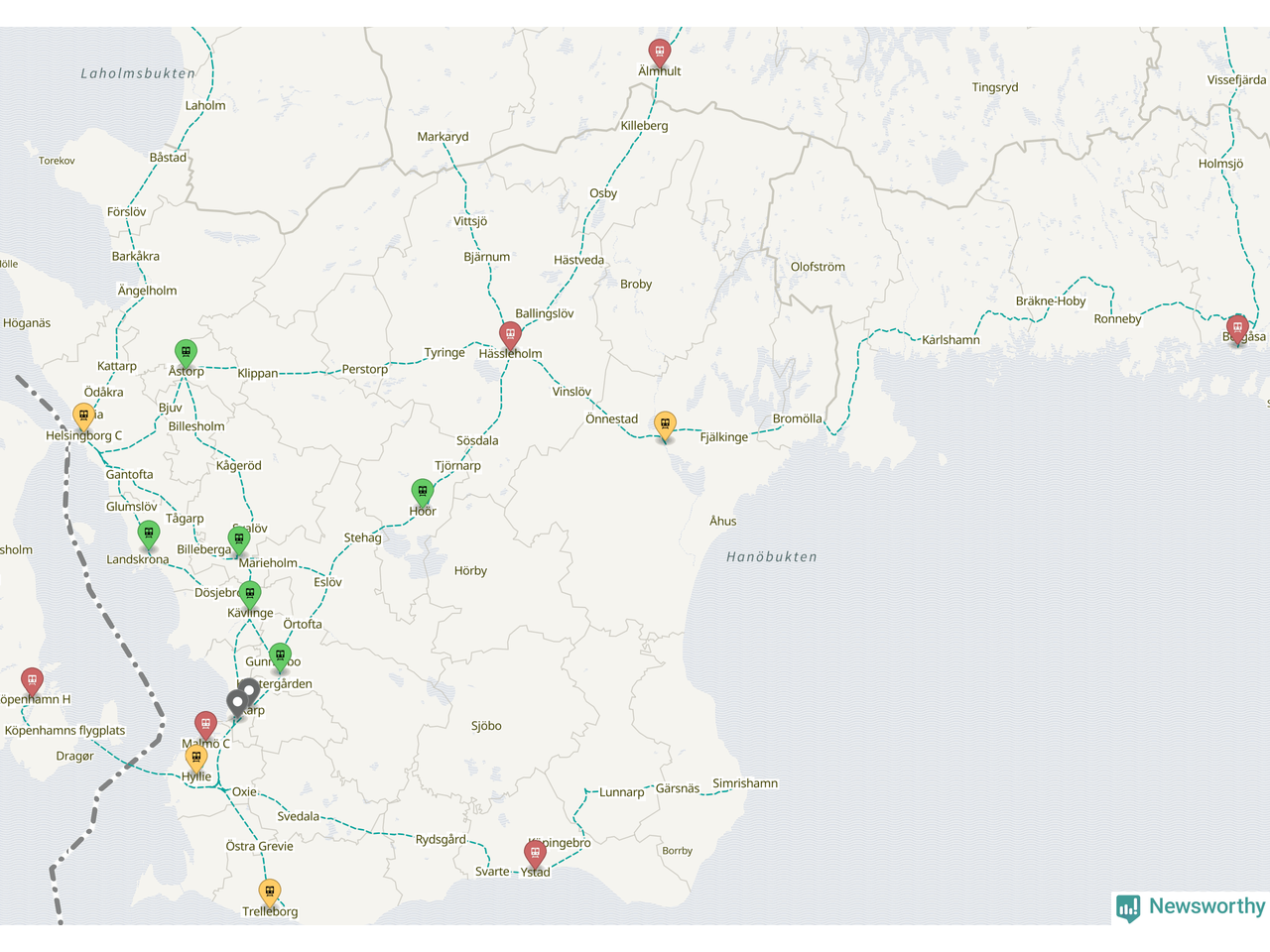Select the yellow train marker at Hyllie
The image size is (1270, 952).
pyautogui.click(x=196, y=759)
